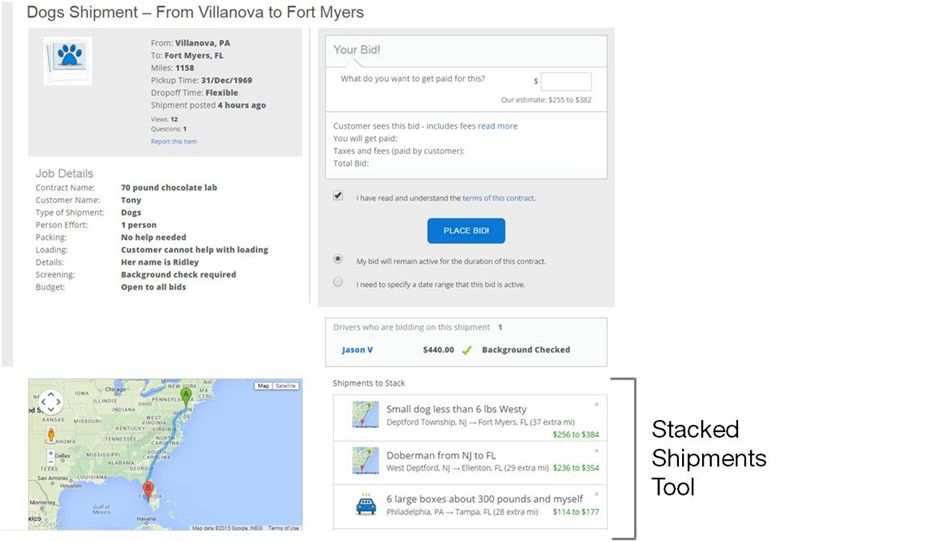Screen dimensions: 940x542
Task: Open Jason V driver profile
Action: (x=357, y=350)
